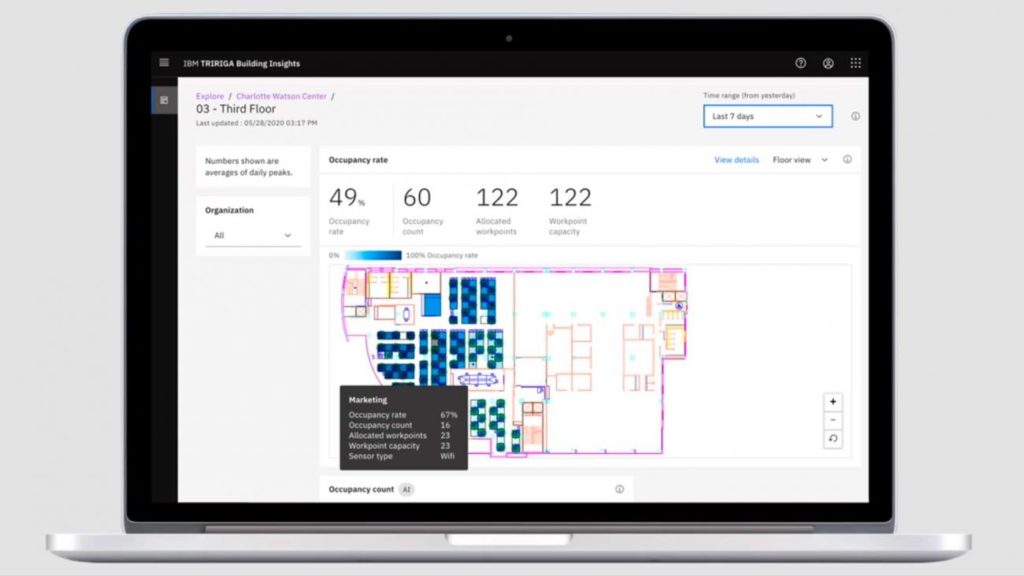Click the Allocated workpoints 23 row in tooltip

pos(399,436)
